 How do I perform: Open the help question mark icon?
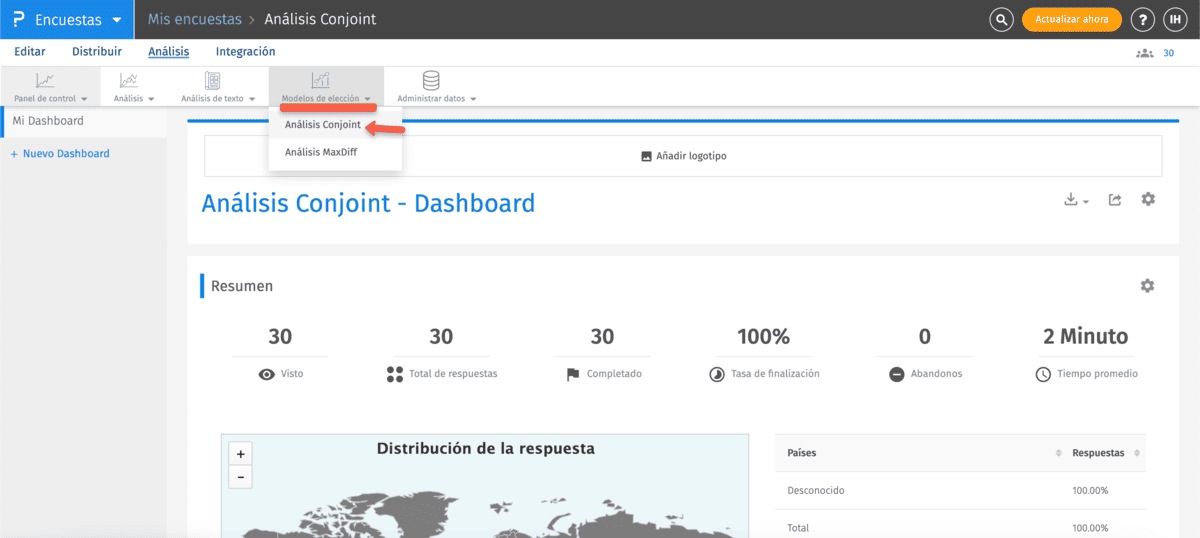(x=1142, y=20)
